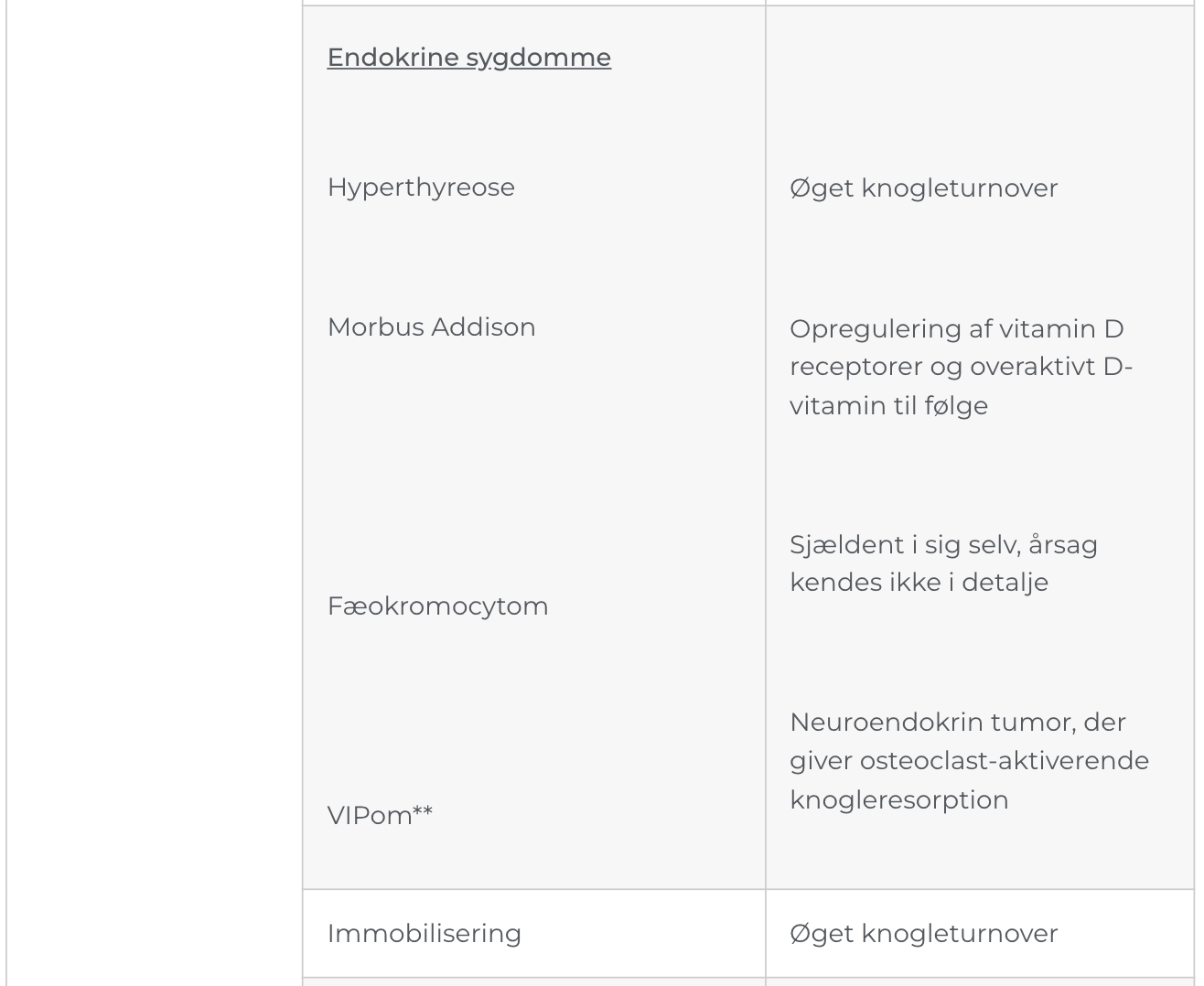Image resolution: width=1204 pixels, height=986 pixels.
Task: Select Sjældent i sig selv description
Action: [x=943, y=563]
